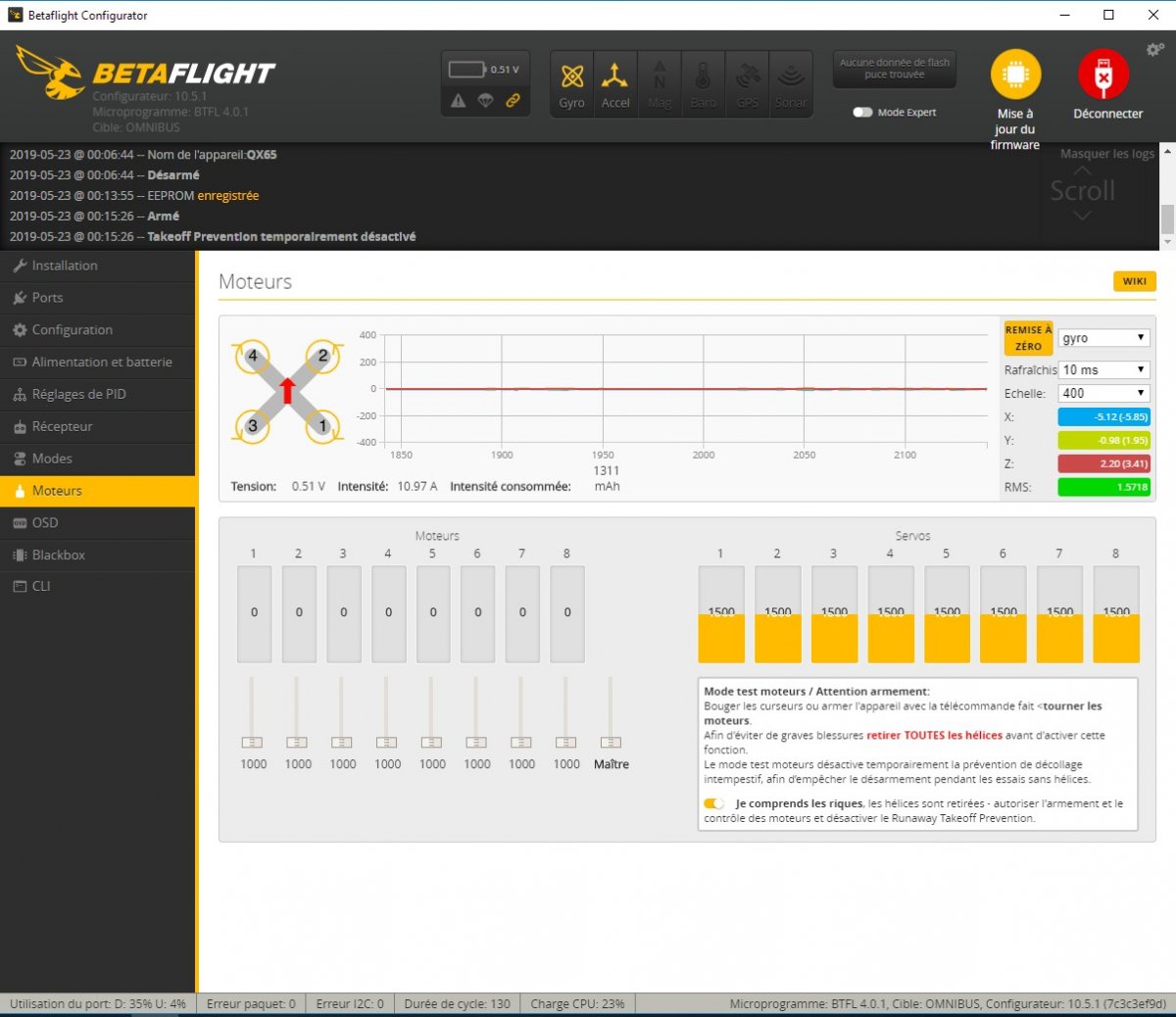Click the firmware update chip icon
Screen dimensions: 1176x1017
click(1015, 75)
